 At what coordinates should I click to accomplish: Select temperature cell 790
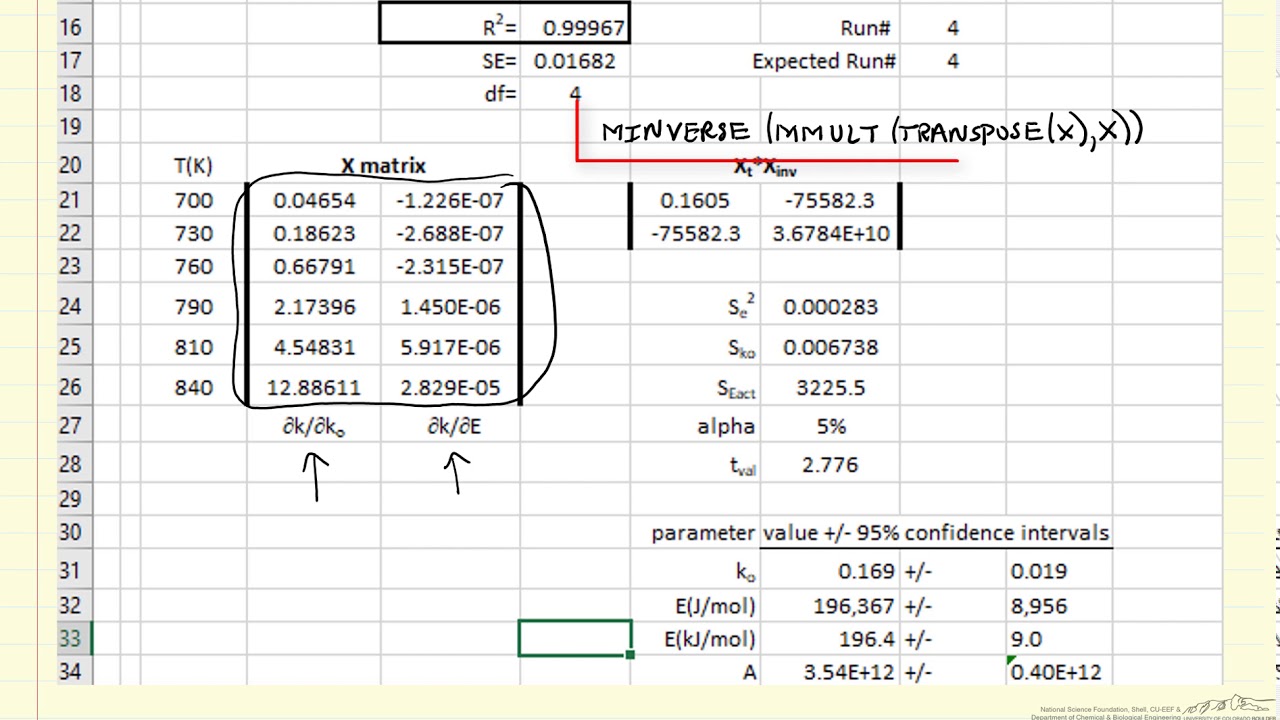194,306
